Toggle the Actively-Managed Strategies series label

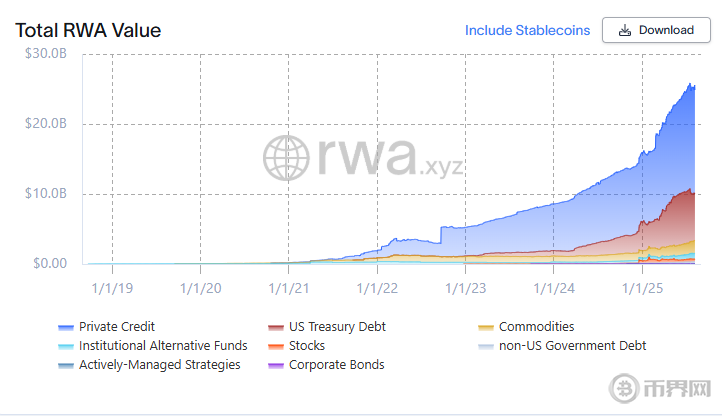pyautogui.click(x=159, y=365)
